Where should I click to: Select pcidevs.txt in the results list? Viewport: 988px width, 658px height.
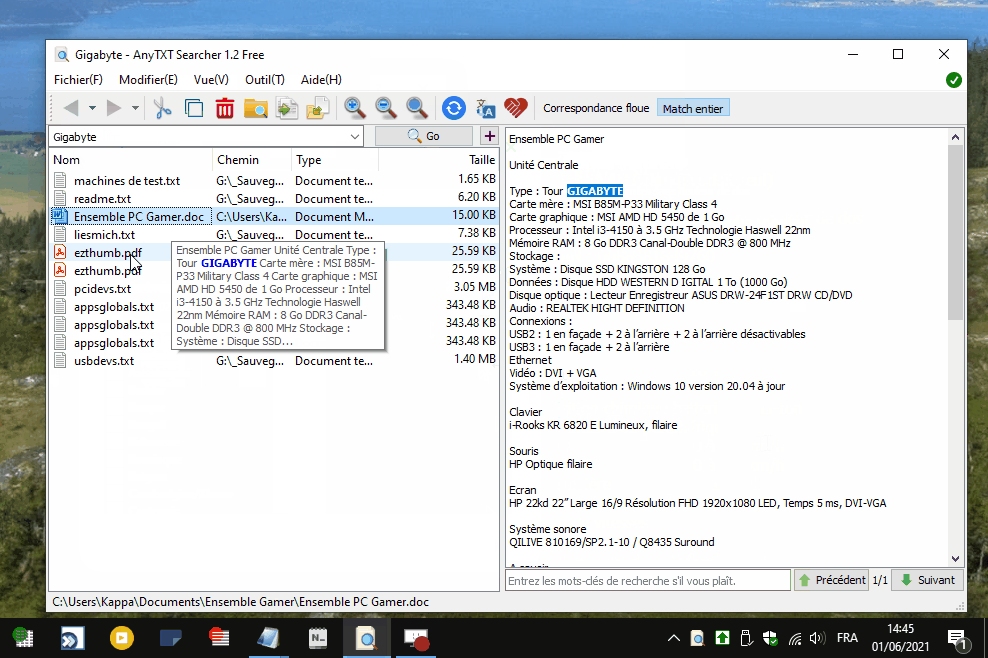pos(102,289)
